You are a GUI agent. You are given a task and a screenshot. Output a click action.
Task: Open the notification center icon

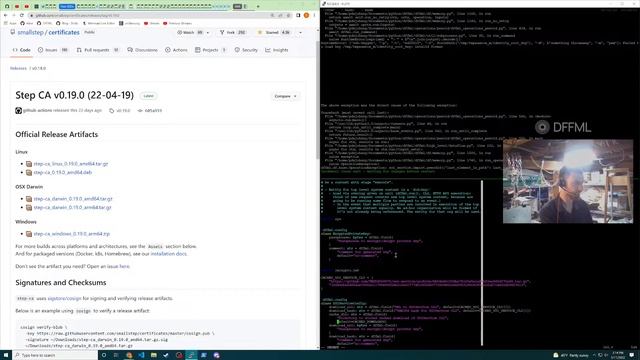coord(631,355)
